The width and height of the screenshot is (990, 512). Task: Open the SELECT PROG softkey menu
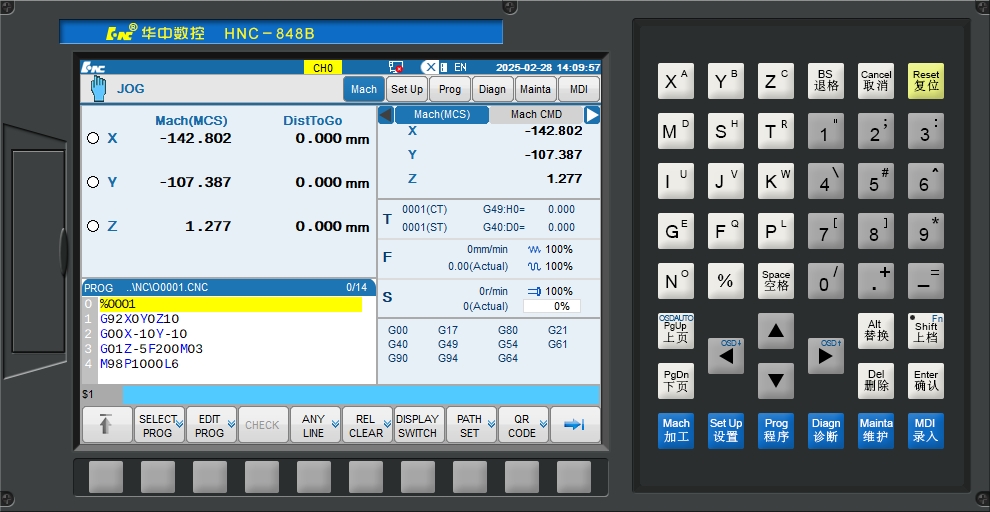click(x=159, y=425)
